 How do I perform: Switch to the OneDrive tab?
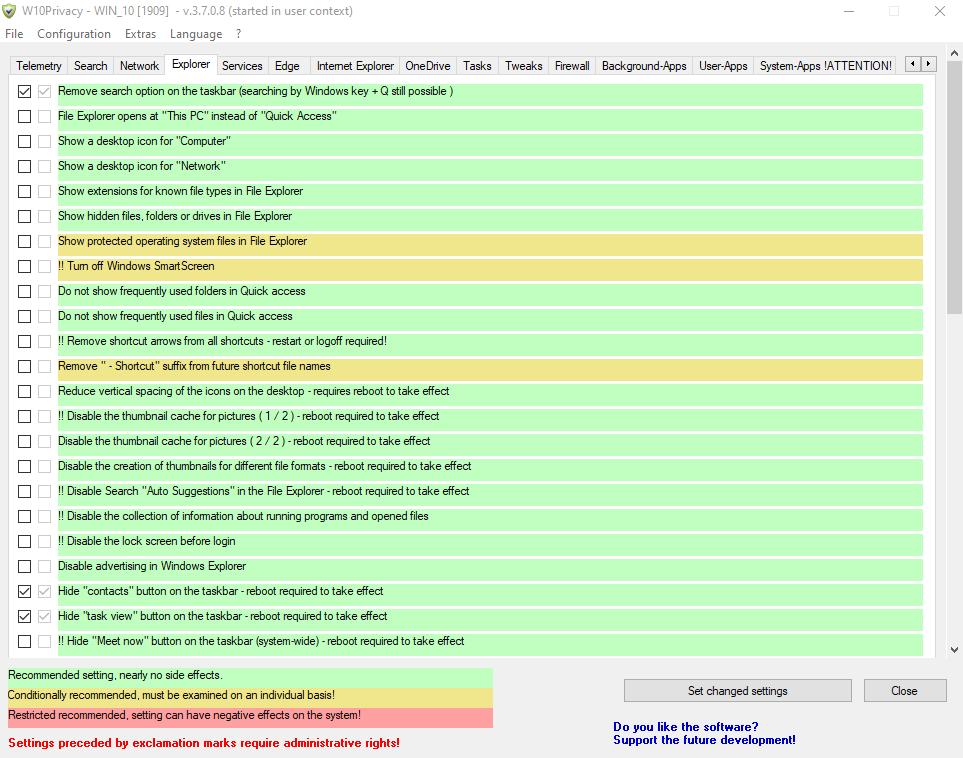tap(428, 66)
